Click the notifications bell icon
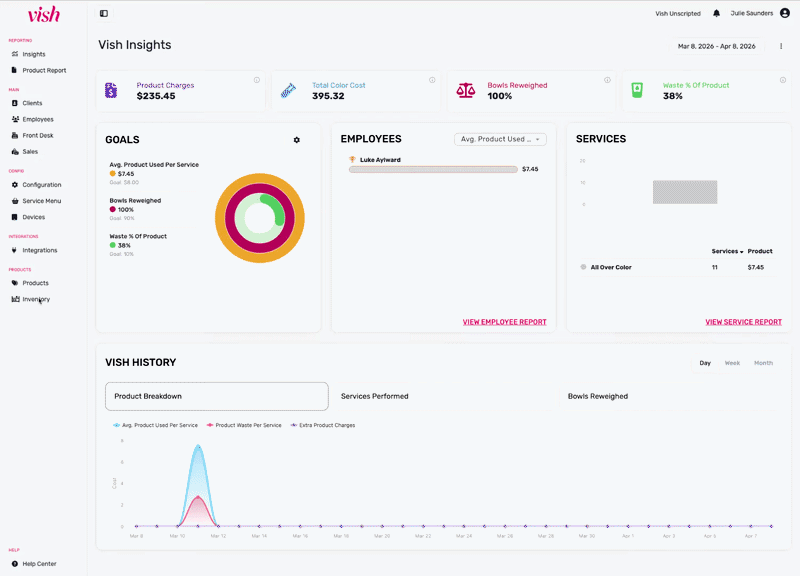 pos(716,14)
